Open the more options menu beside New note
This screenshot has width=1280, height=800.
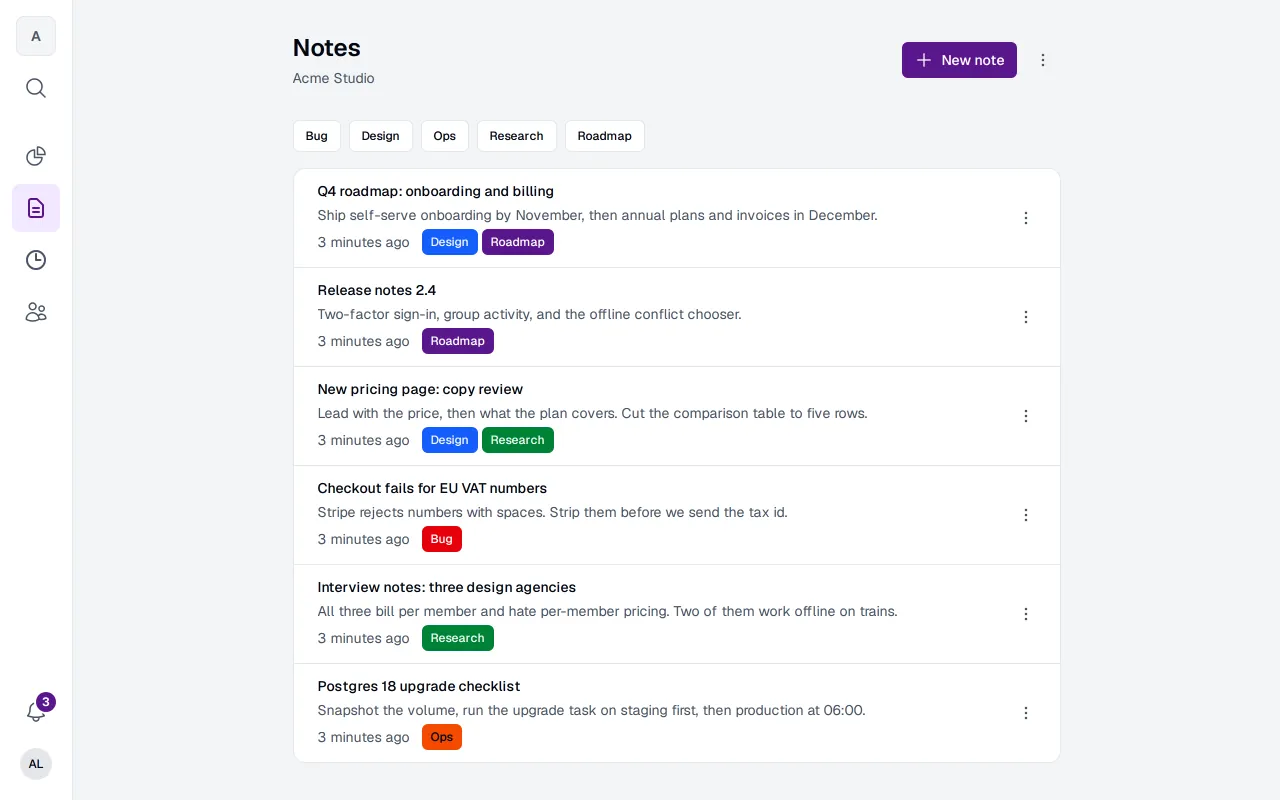[1043, 60]
